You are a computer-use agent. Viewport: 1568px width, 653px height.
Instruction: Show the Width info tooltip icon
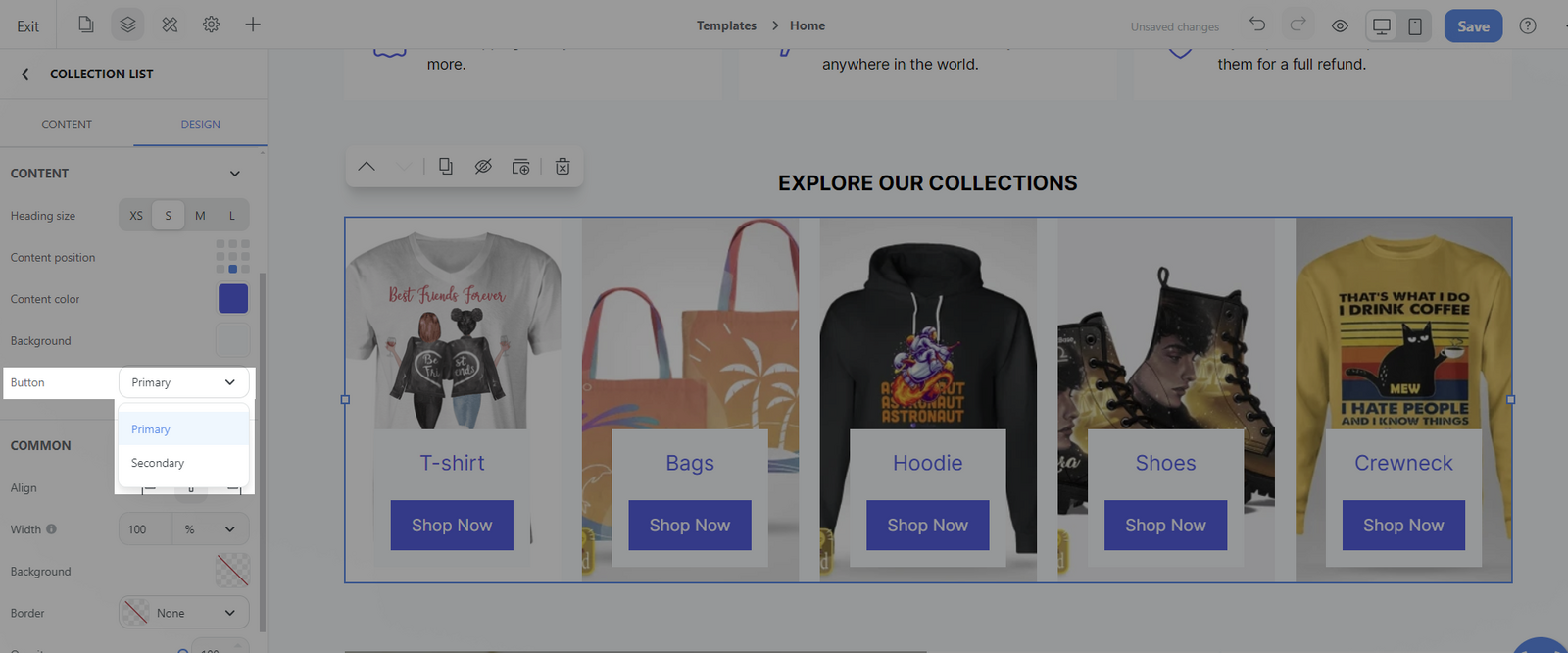coord(51,529)
